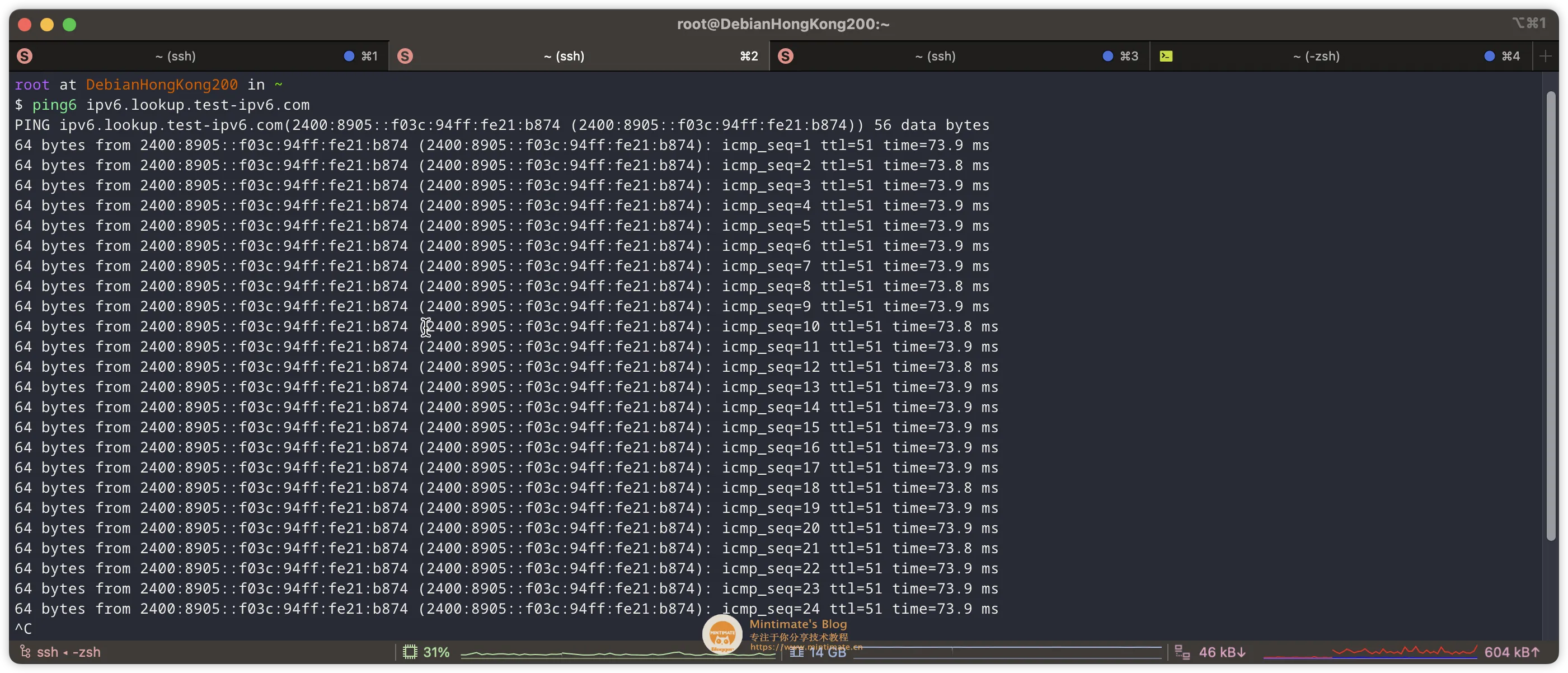Click the CPU usage chip icon
The image size is (1568, 673).
(x=410, y=652)
